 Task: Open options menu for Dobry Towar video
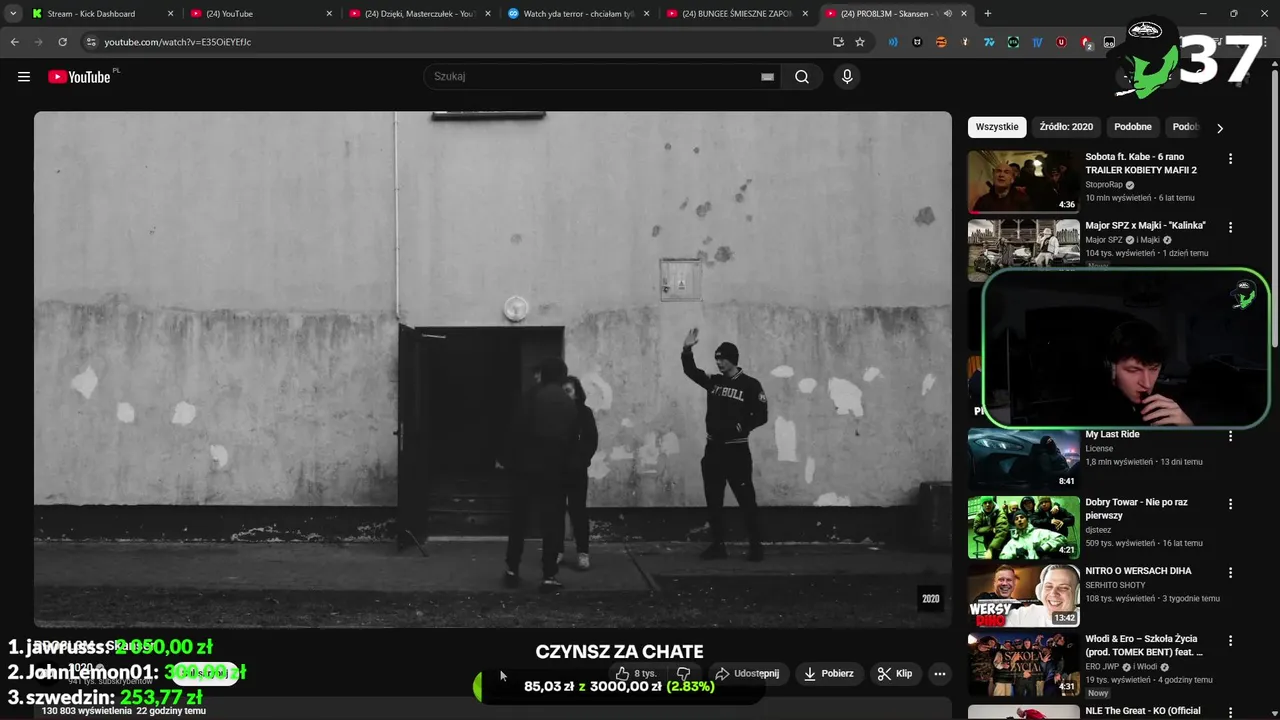pyautogui.click(x=1231, y=504)
